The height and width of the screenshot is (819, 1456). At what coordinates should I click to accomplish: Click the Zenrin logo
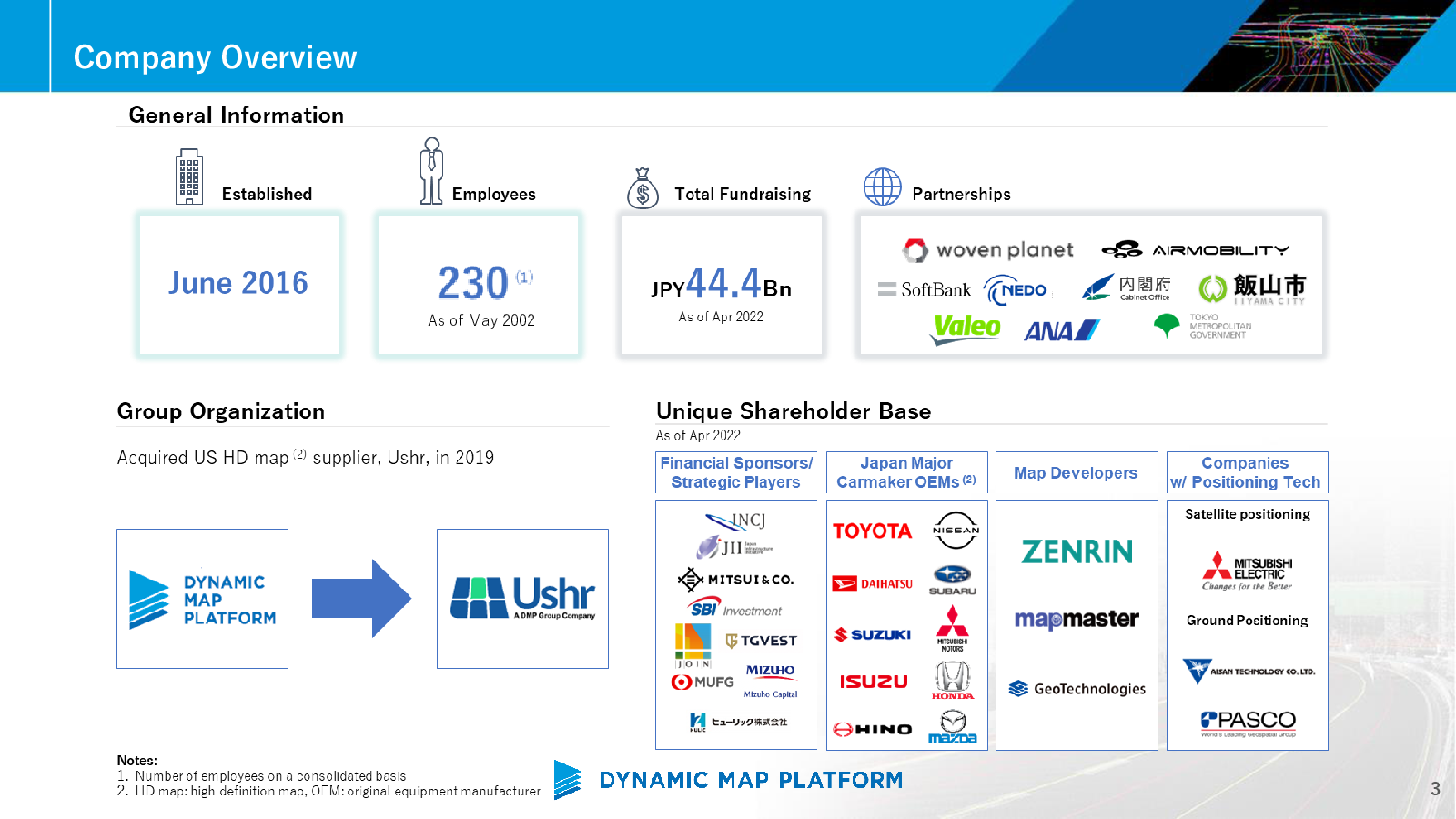pos(1077,551)
